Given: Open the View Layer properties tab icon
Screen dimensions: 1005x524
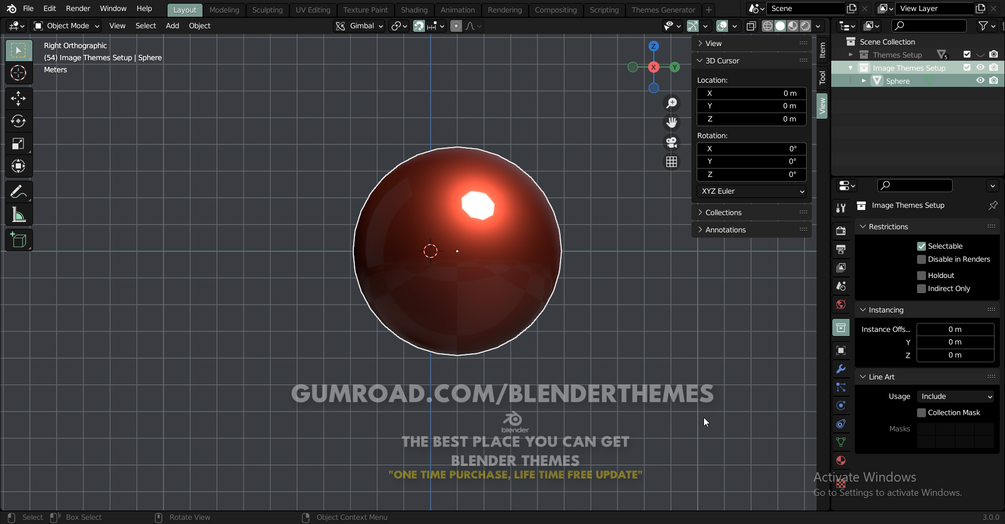Looking at the screenshot, I should click(x=841, y=268).
